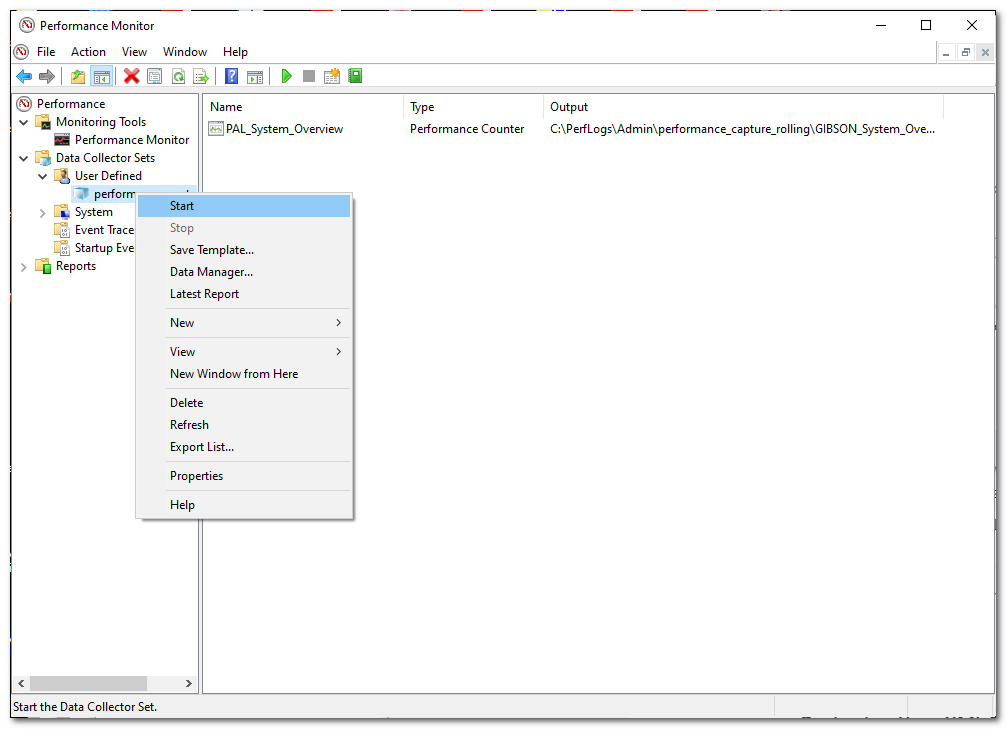Open the File menu

coord(46,52)
